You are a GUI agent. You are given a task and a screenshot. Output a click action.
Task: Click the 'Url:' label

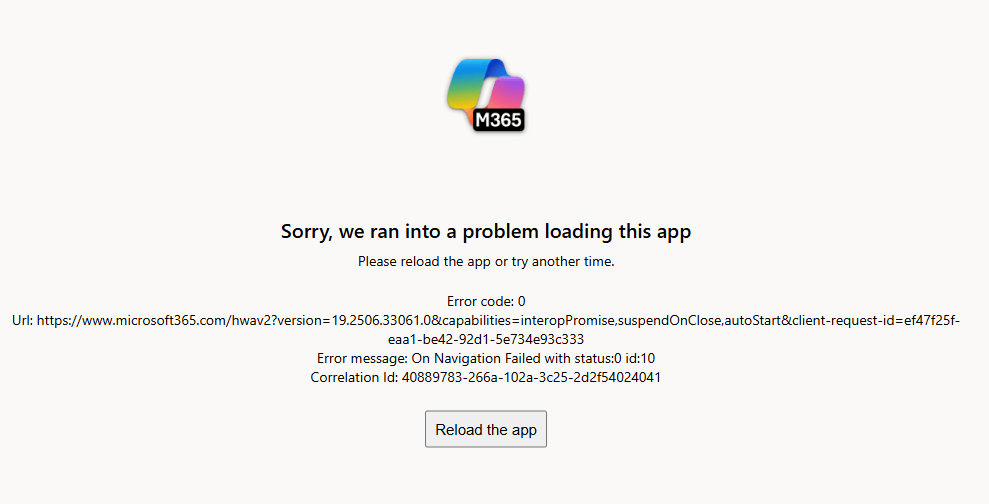23,320
